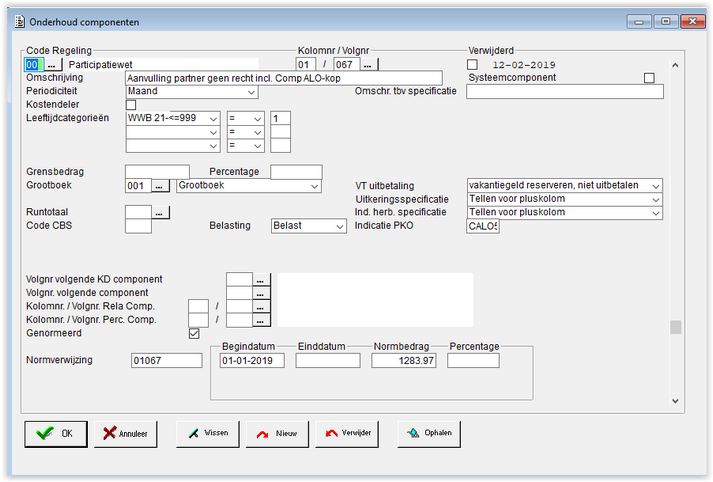Viewport: 713px width, 482px height.
Task: Open the Uitkeringsspecificatie dropdown
Action: (564, 199)
